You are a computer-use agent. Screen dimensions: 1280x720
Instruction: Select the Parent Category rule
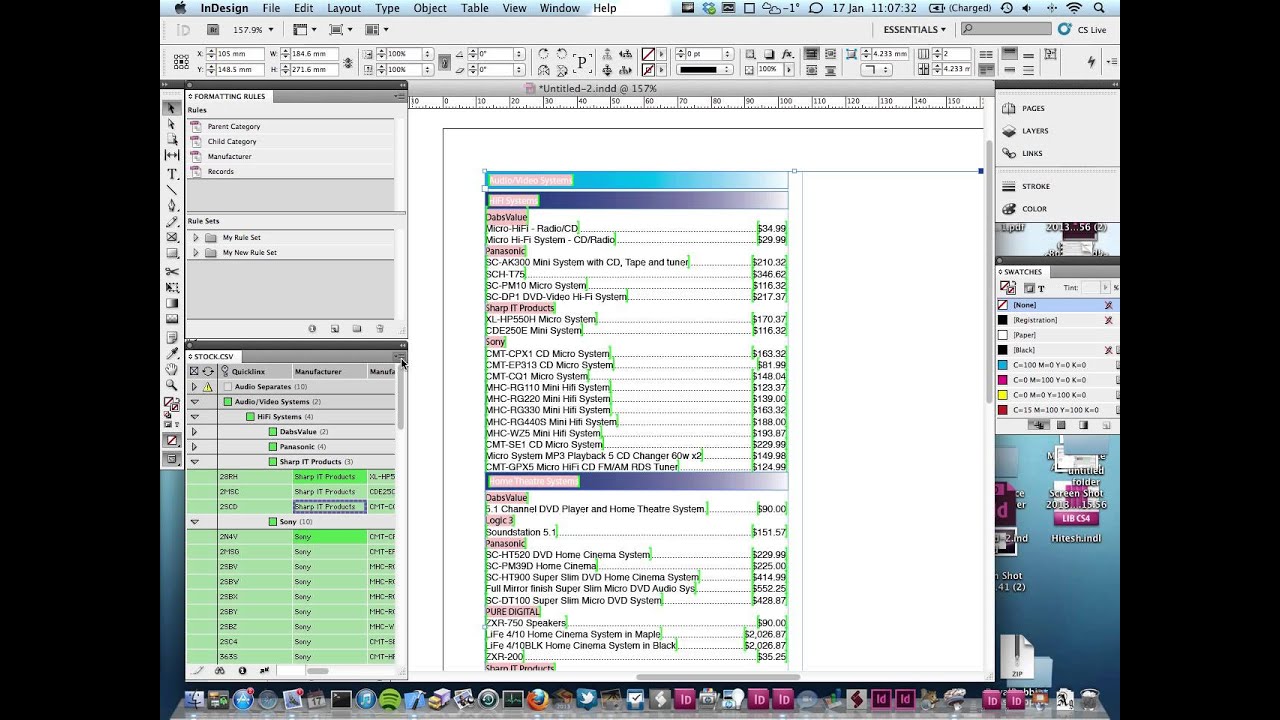(290, 126)
